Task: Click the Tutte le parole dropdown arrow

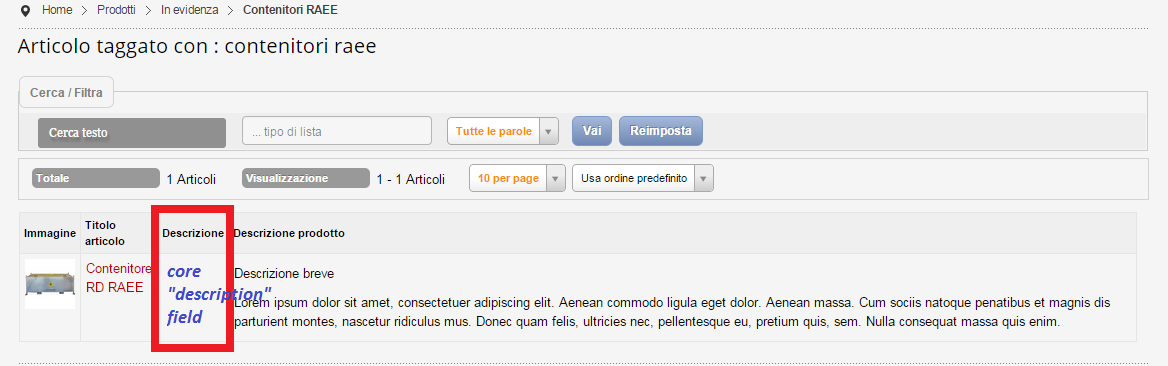Action: point(548,131)
